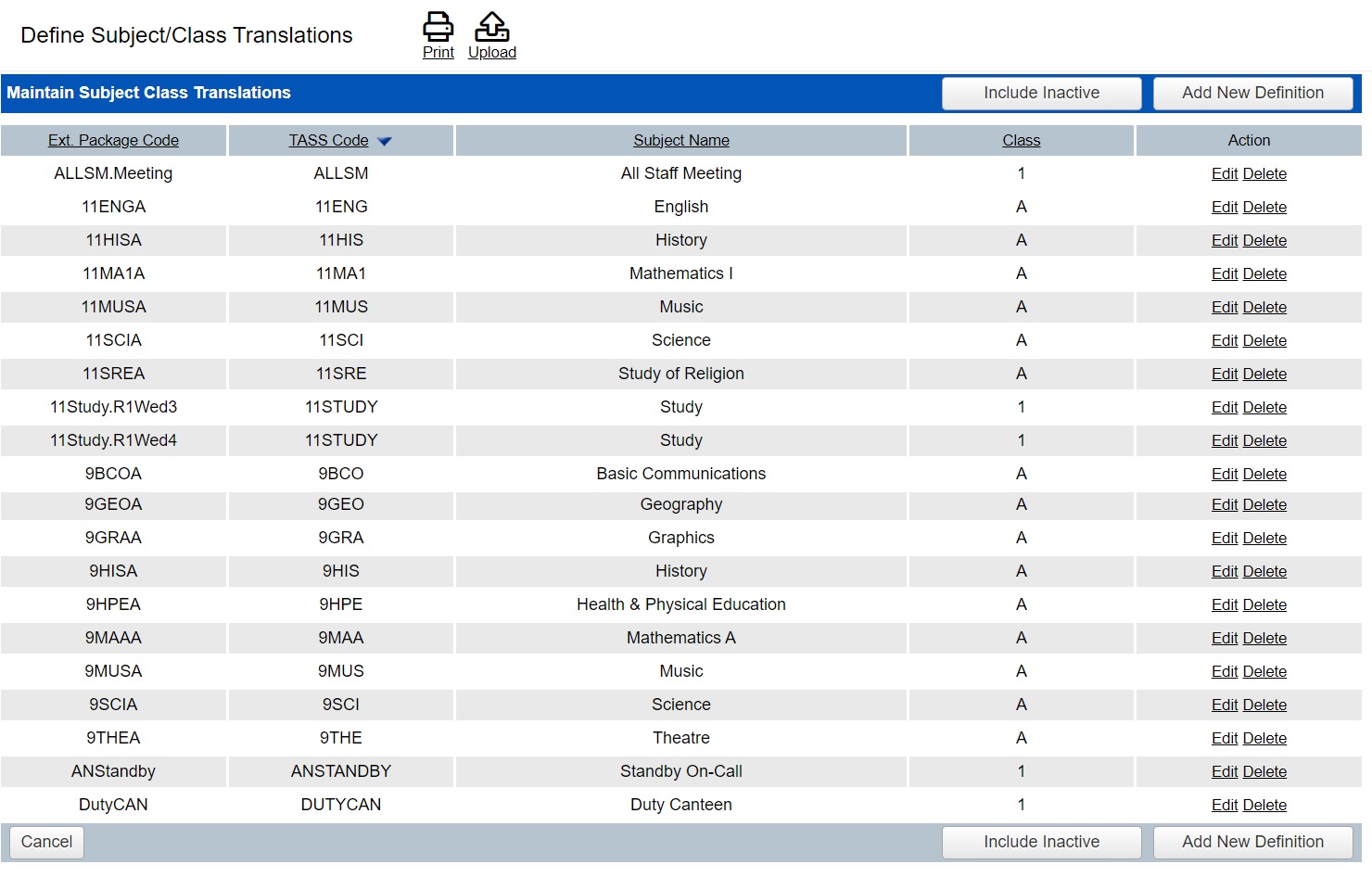Image resolution: width=1372 pixels, height=877 pixels.
Task: Edit the 9GEOA Geography row
Action: coord(1224,504)
